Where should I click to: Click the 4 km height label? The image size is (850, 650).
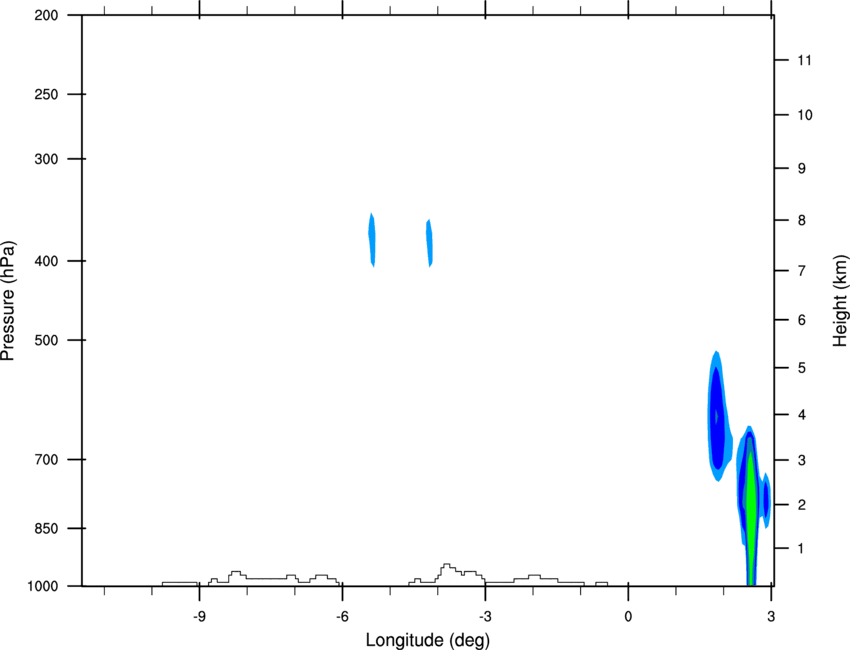tap(802, 415)
